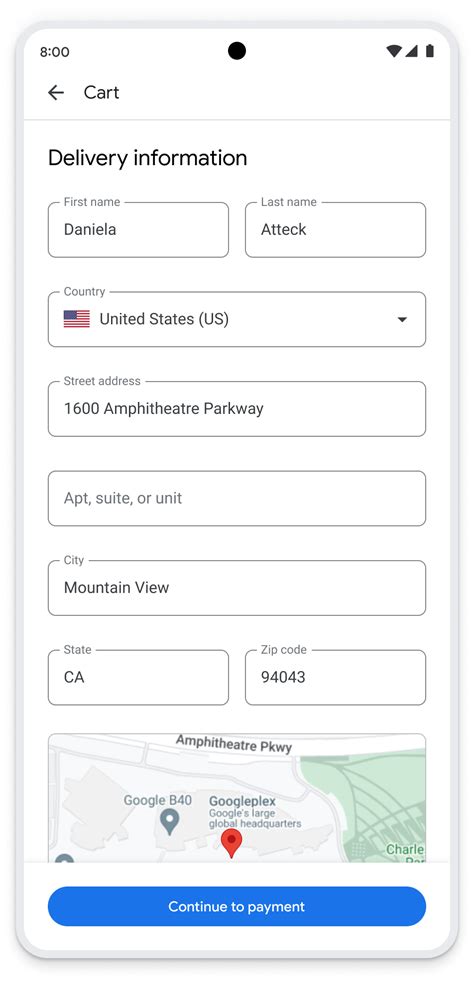Open the United States (US) country selector
474x982 pixels.
click(x=237, y=319)
